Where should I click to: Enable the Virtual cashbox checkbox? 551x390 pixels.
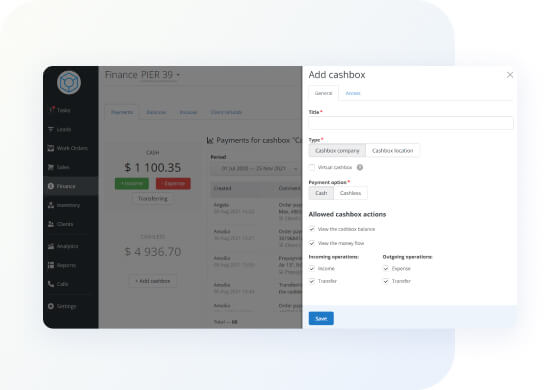(x=312, y=167)
